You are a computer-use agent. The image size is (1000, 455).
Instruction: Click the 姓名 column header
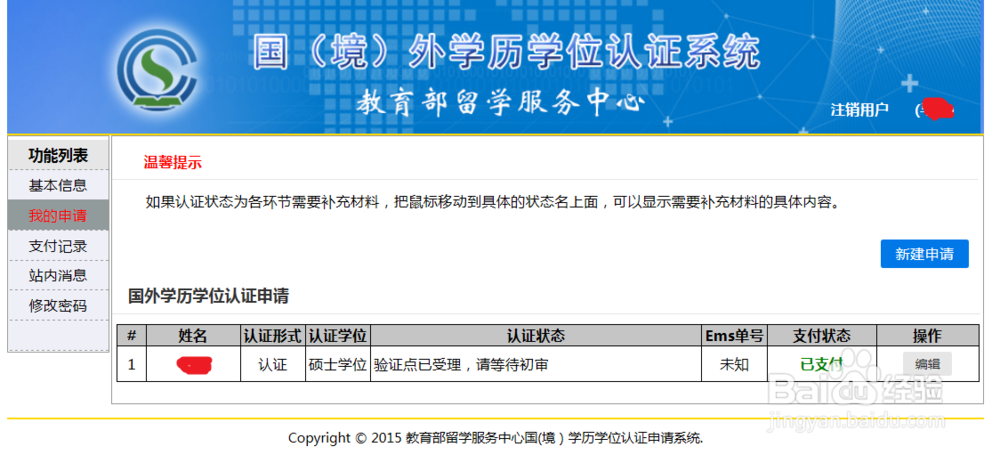(193, 336)
